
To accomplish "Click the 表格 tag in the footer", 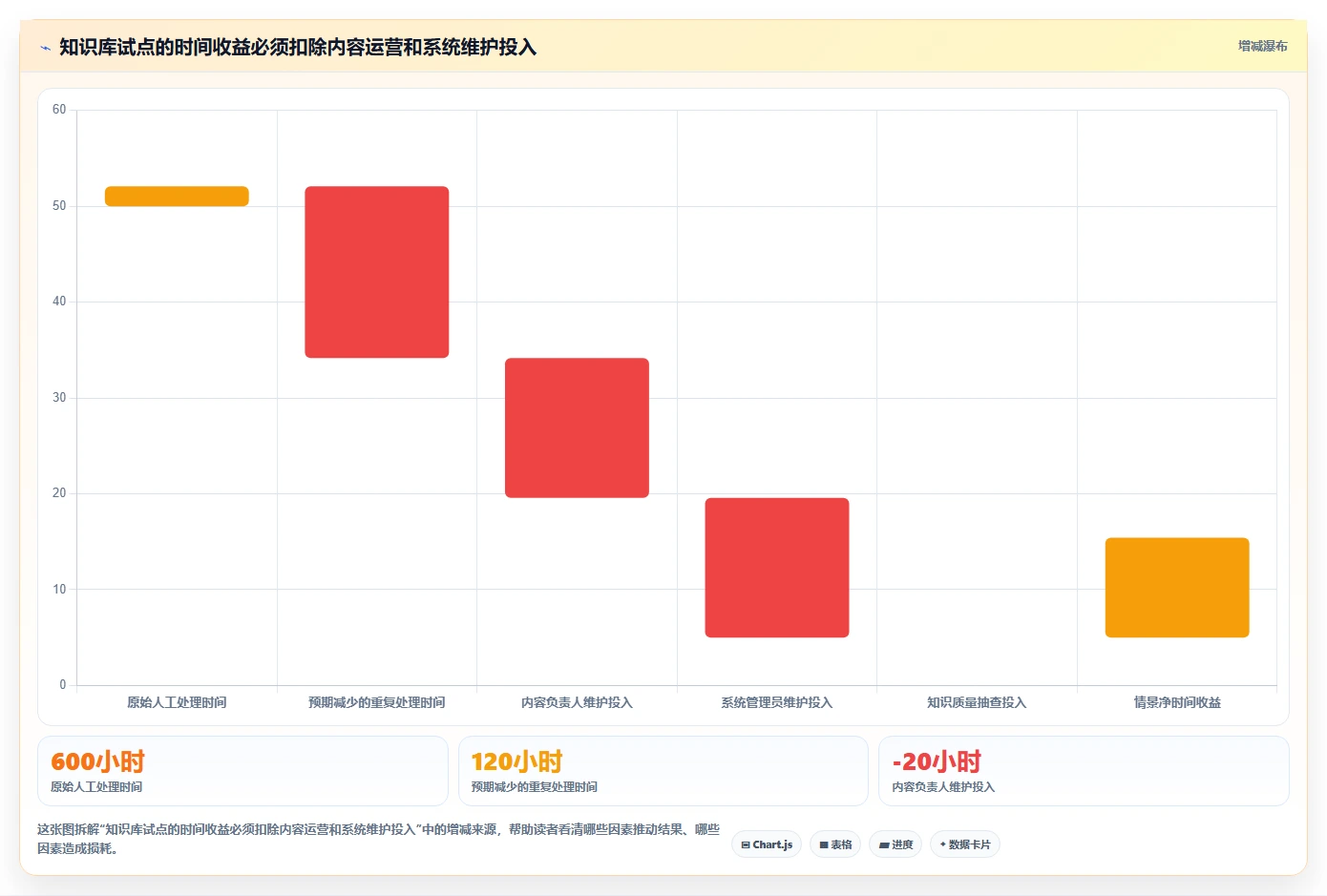I will point(835,844).
